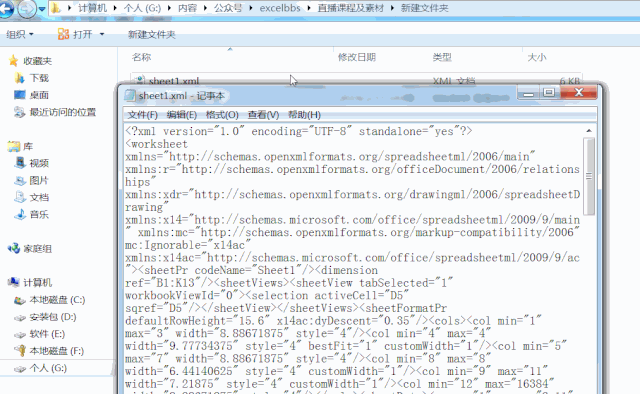Image resolution: width=640 pixels, height=394 pixels.
Task: Open 安装包 (D:) drive
Action: (x=53, y=317)
